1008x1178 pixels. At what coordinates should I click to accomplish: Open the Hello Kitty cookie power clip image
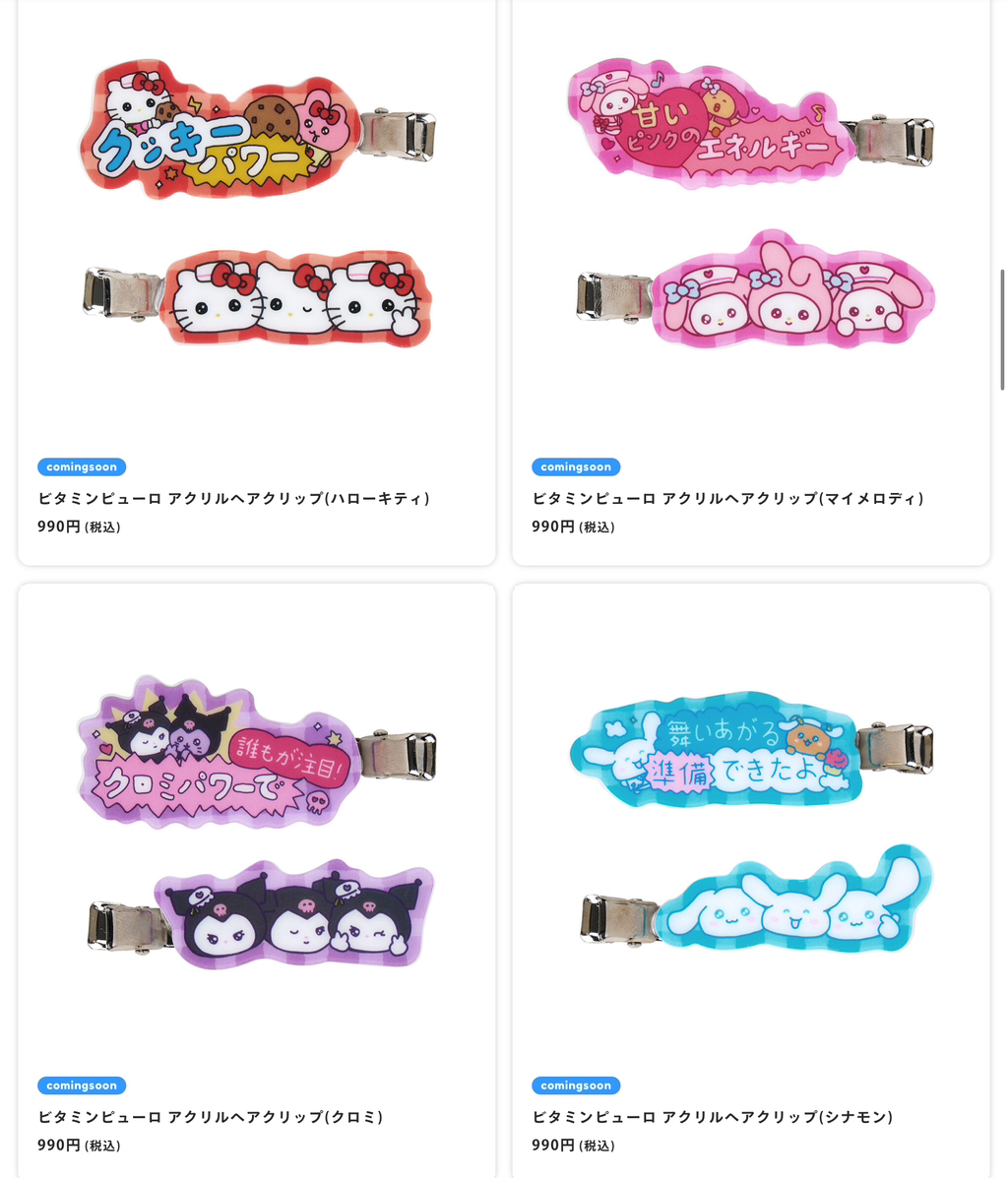(x=257, y=129)
